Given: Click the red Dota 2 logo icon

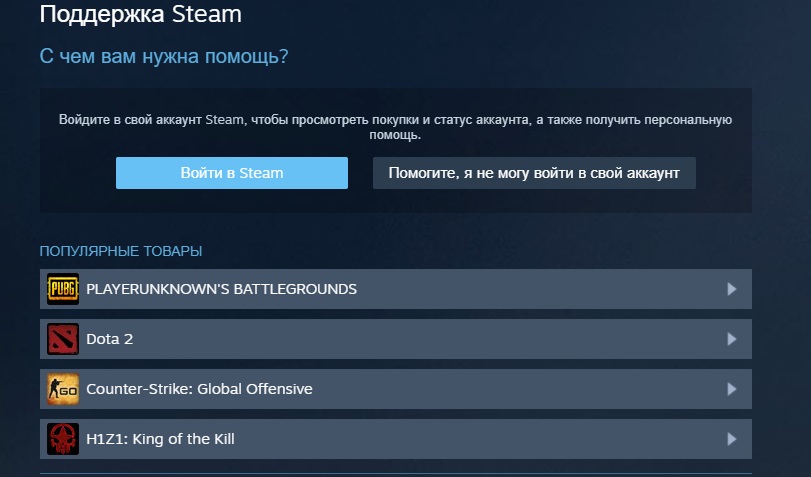Looking at the screenshot, I should (63, 339).
